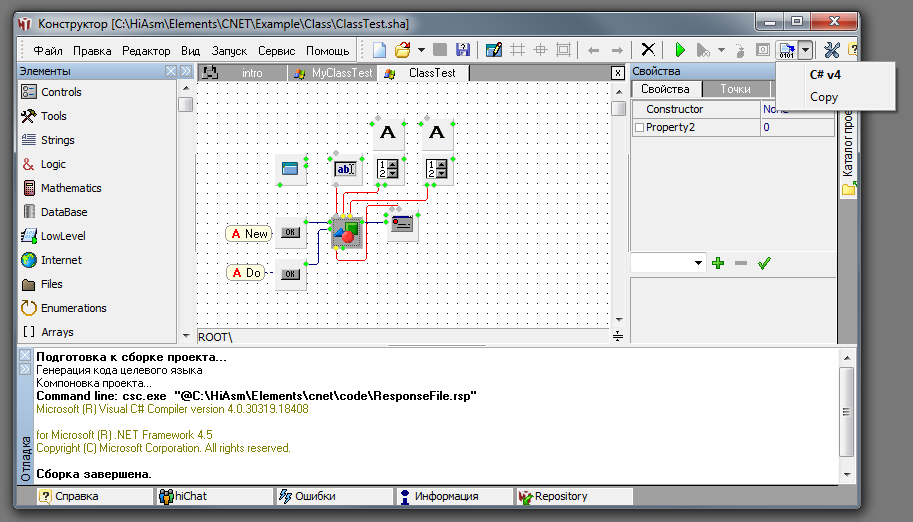The image size is (913, 522).
Task: Toggle the Property2 checkbox
Action: pos(639,127)
